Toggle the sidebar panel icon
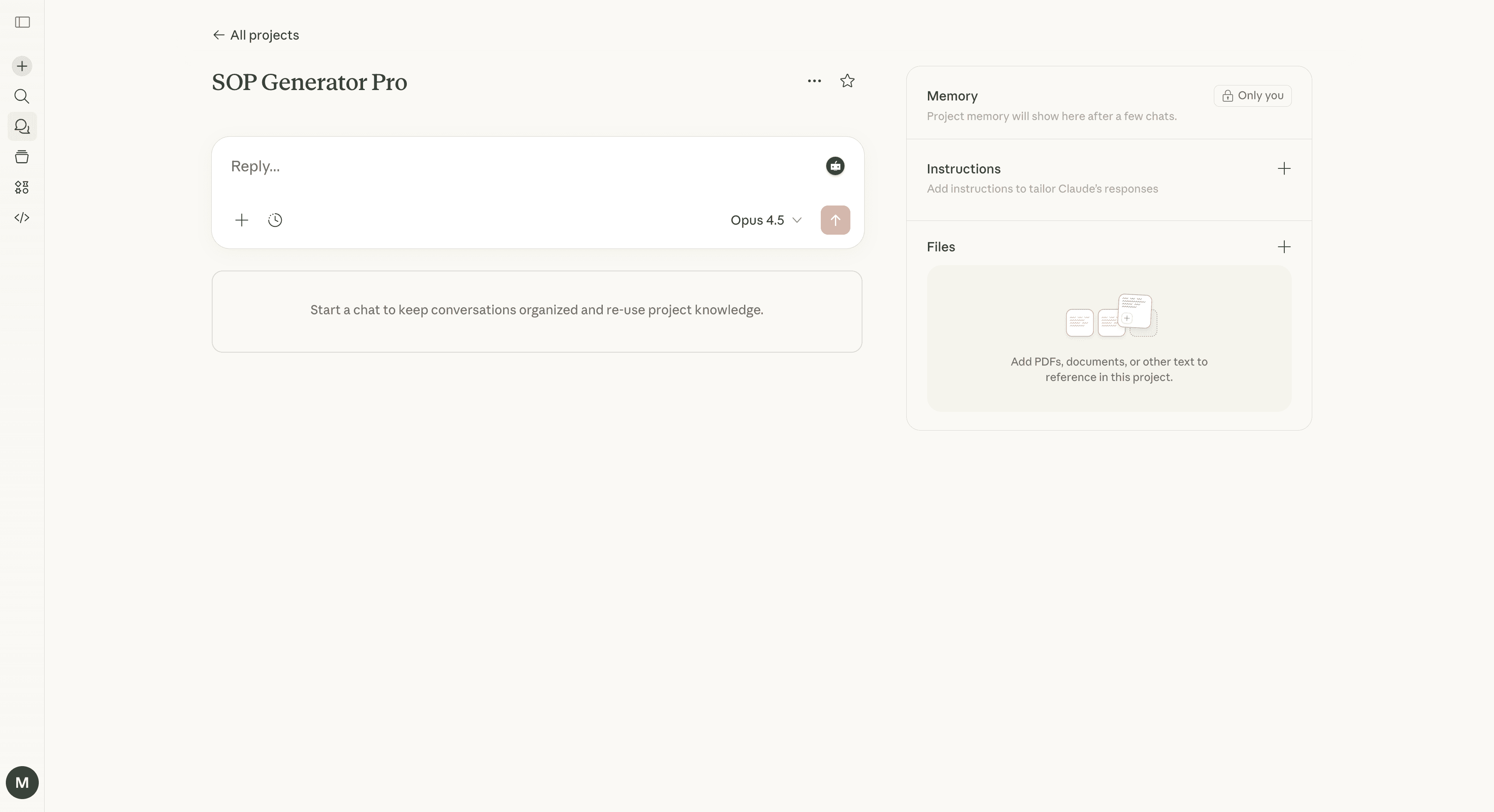The image size is (1494, 812). click(22, 22)
